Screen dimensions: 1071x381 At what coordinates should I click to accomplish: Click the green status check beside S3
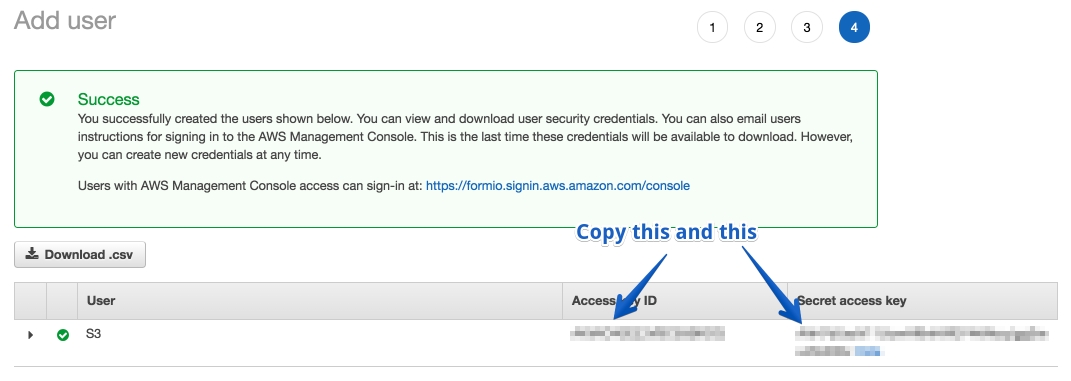[63, 335]
